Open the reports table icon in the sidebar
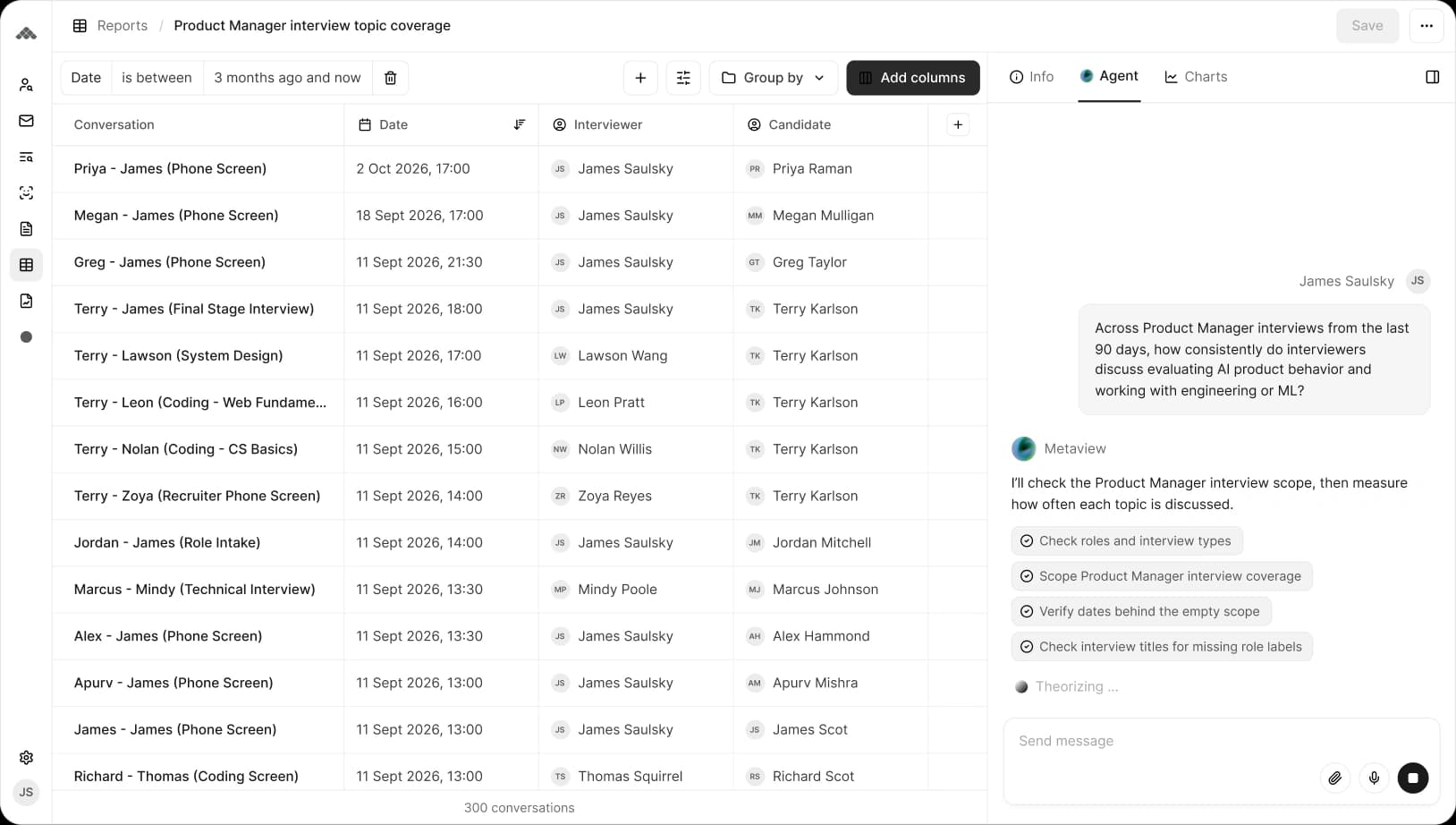 click(26, 265)
